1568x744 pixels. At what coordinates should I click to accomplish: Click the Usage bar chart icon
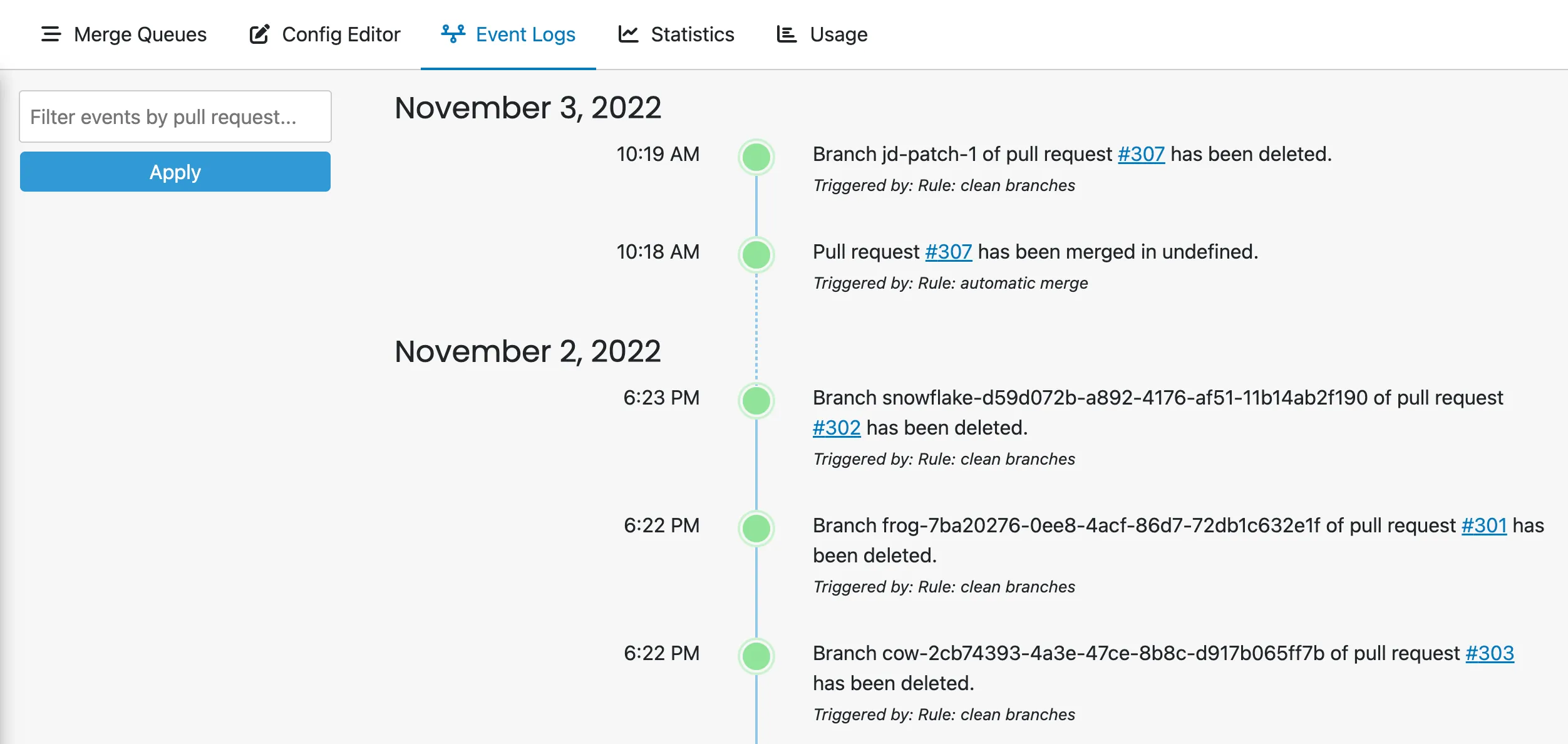(787, 34)
